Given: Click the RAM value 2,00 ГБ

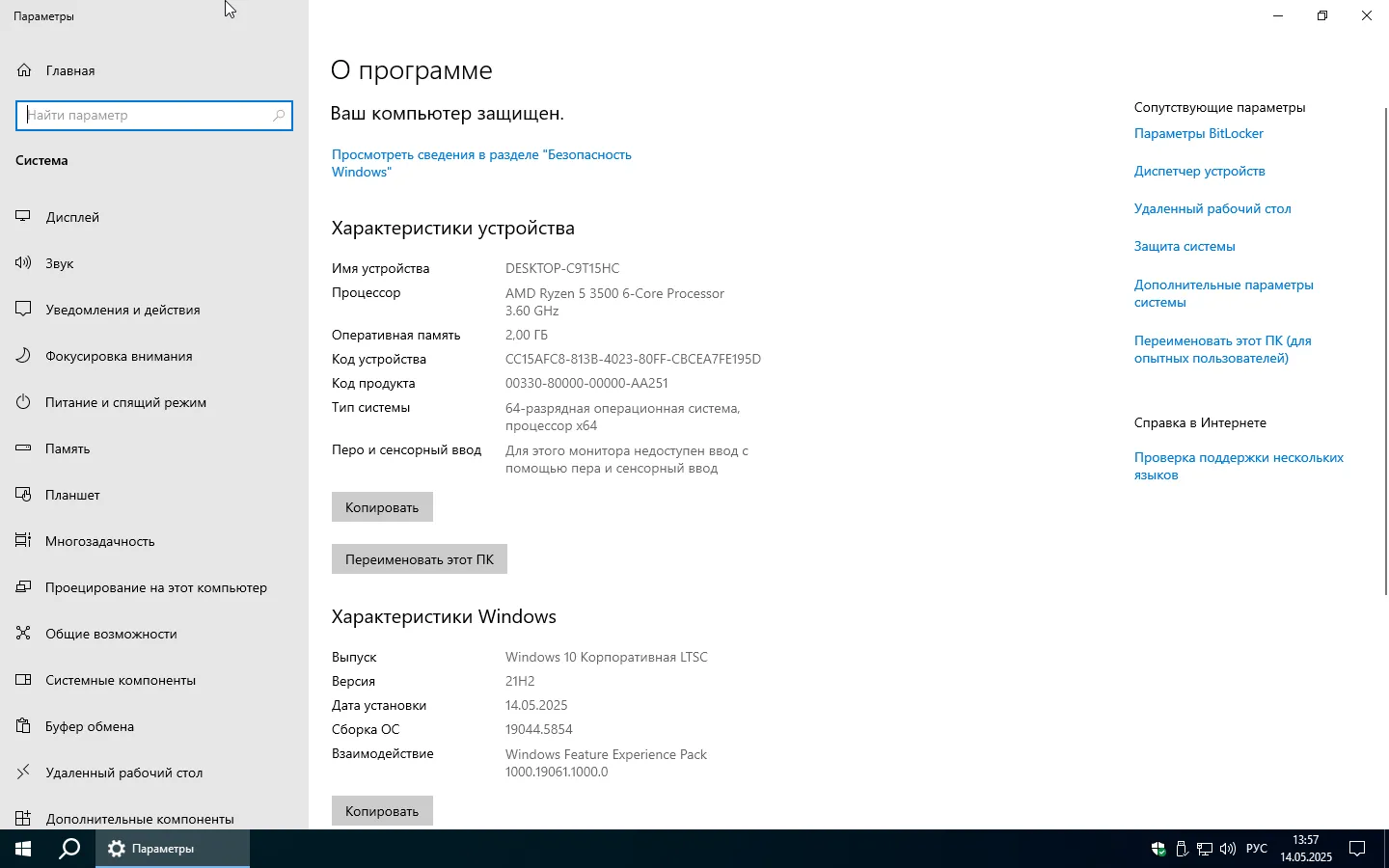Looking at the screenshot, I should pos(527,335).
